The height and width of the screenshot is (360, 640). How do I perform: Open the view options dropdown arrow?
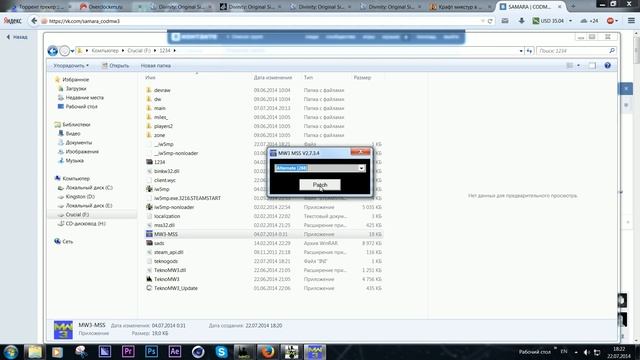click(578, 65)
